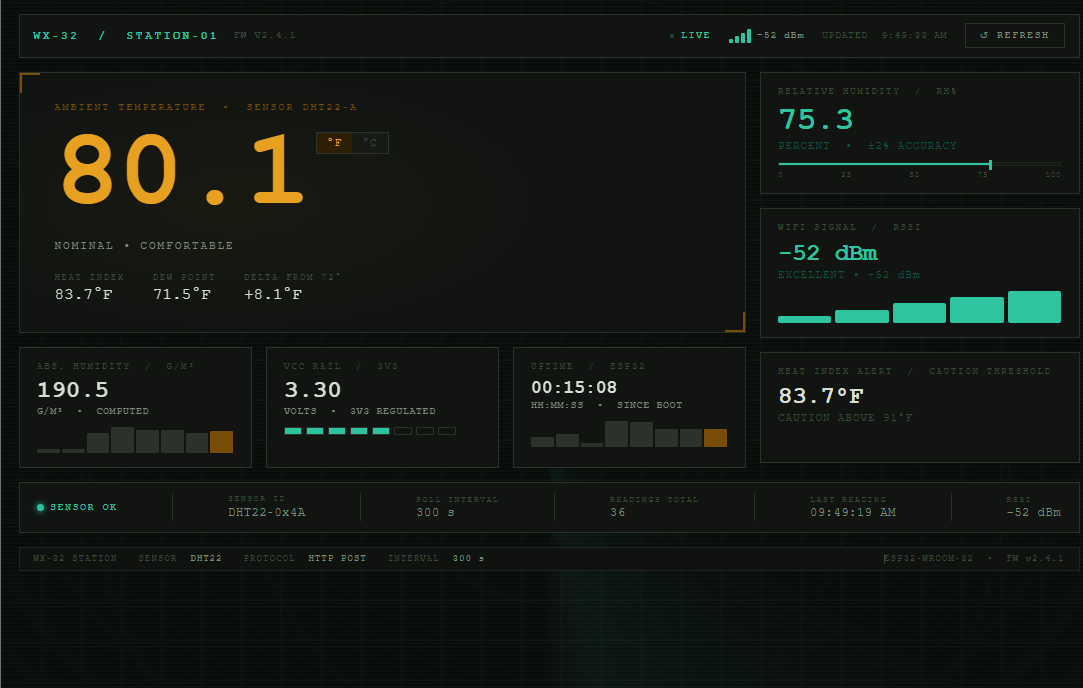Click the DHT22 sensor value in footer
1083x688 pixels.
(x=206, y=558)
